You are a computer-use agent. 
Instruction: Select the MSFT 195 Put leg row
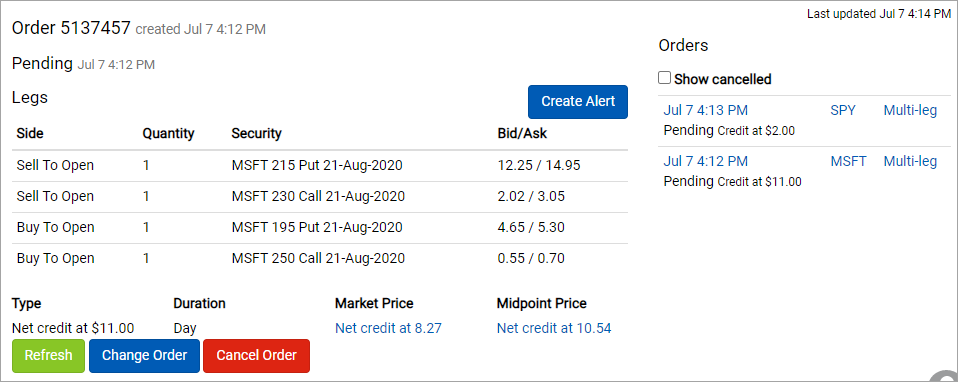(320, 228)
